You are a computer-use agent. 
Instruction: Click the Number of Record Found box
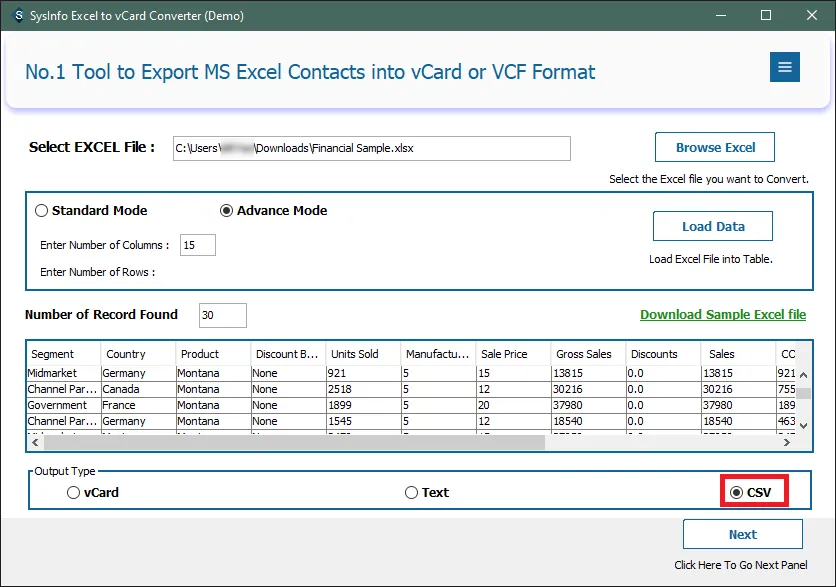(223, 315)
